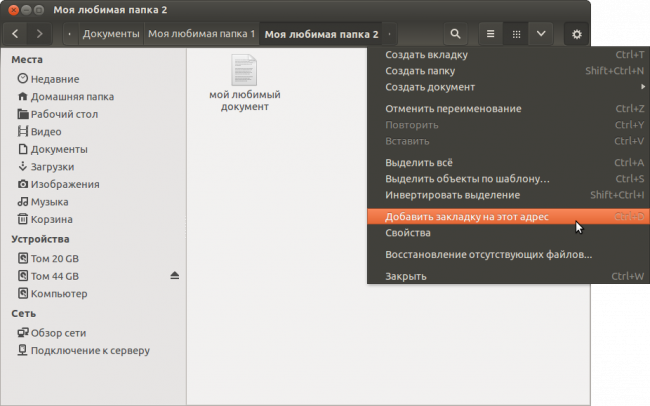650x406 pixels.
Task: Open the view options down-arrow dropdown
Action: [x=541, y=34]
